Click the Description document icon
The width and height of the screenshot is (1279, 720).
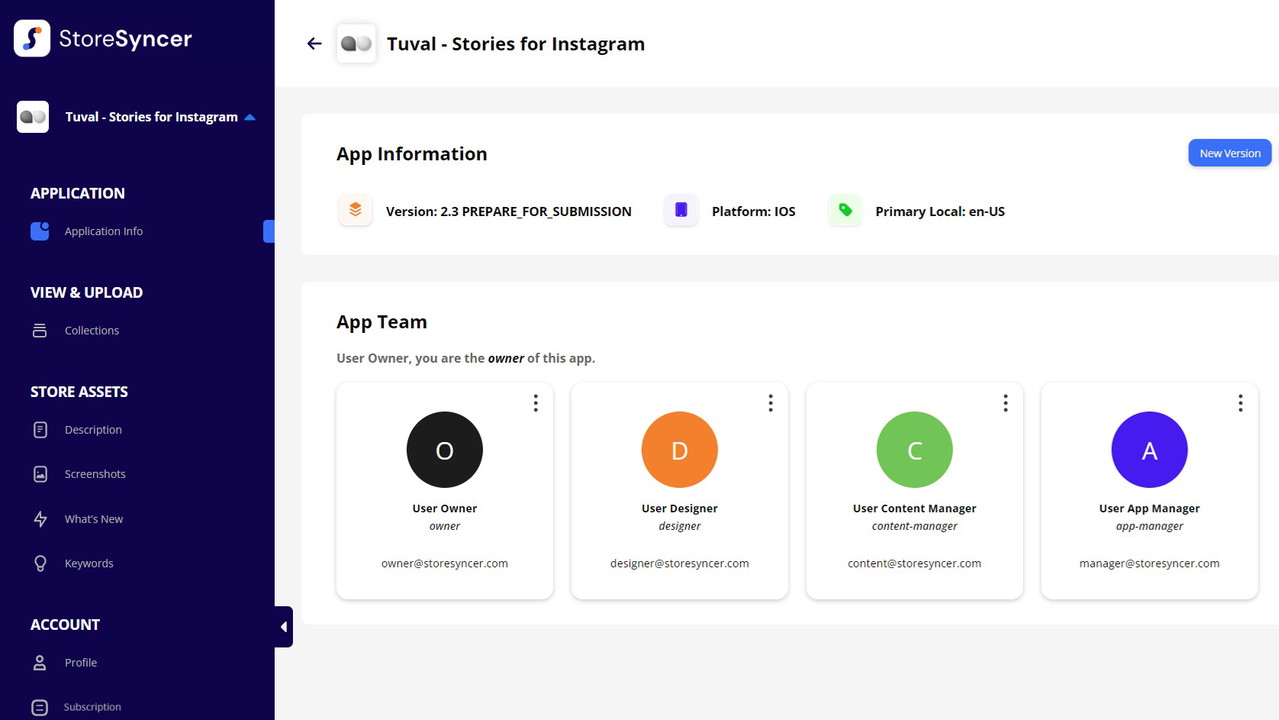[x=40, y=430]
